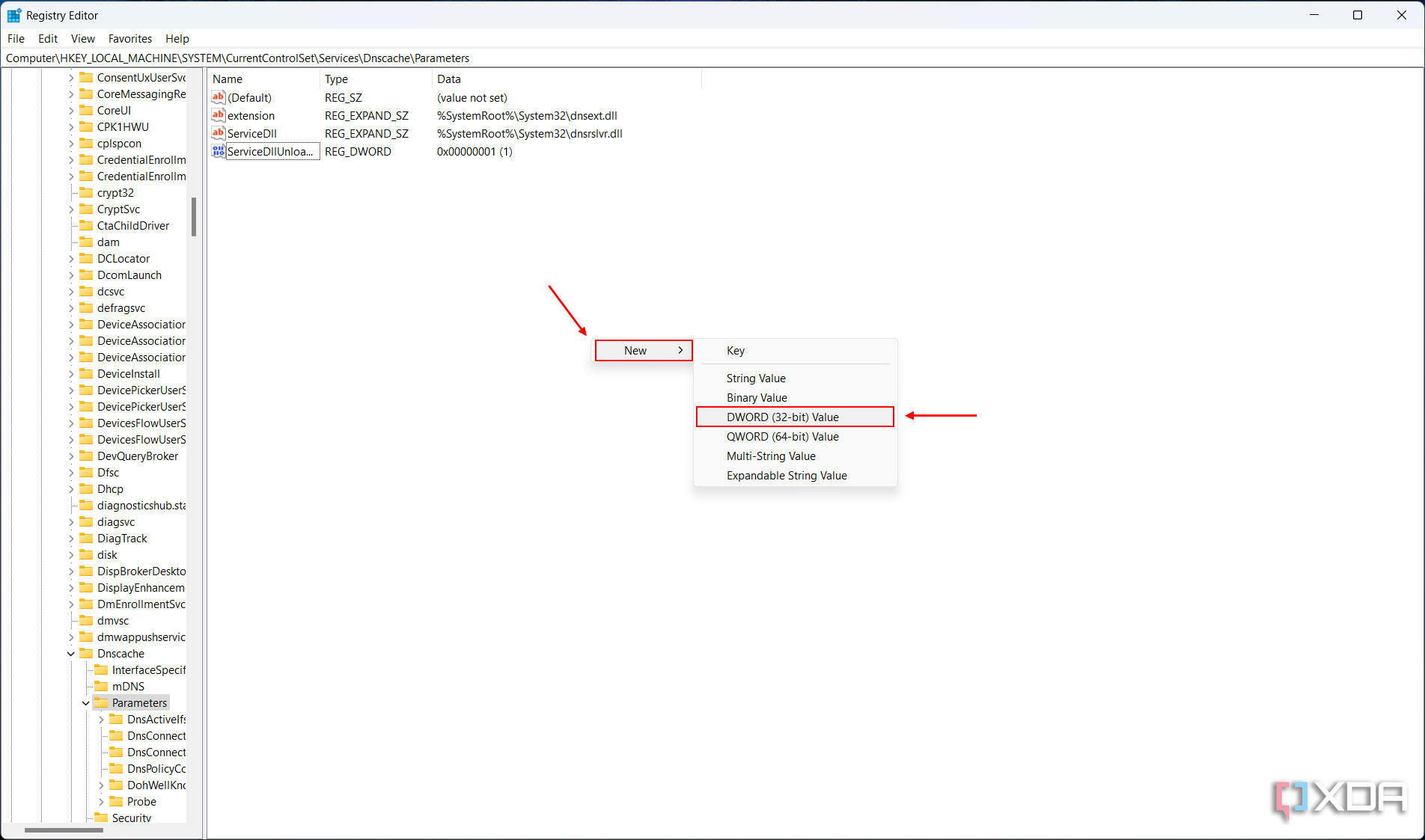Choose Binary Value in the submenu
This screenshot has height=840, width=1425.
pyautogui.click(x=795, y=398)
